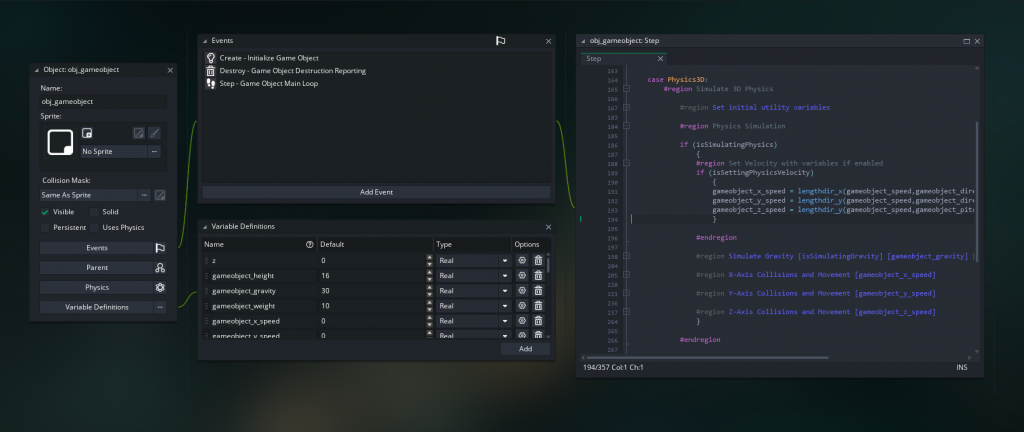The width and height of the screenshot is (1024, 432).
Task: Click the Add button in Variable Definitions
Action: pos(526,349)
